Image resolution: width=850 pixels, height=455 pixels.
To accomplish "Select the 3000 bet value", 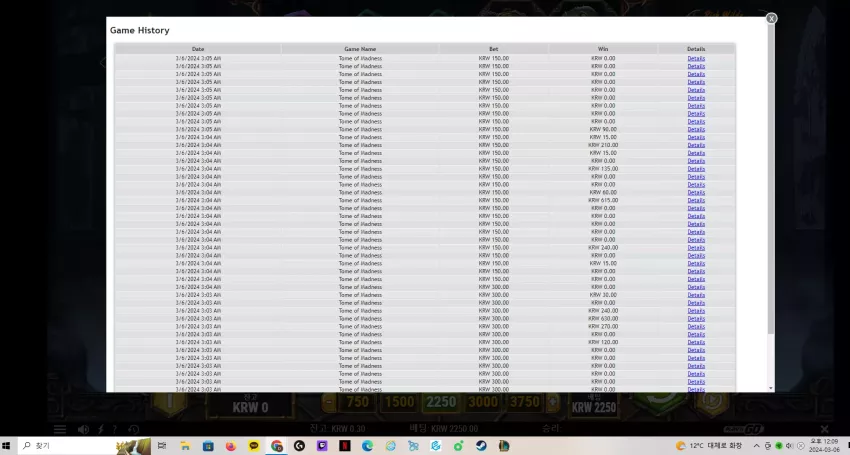I will point(482,402).
